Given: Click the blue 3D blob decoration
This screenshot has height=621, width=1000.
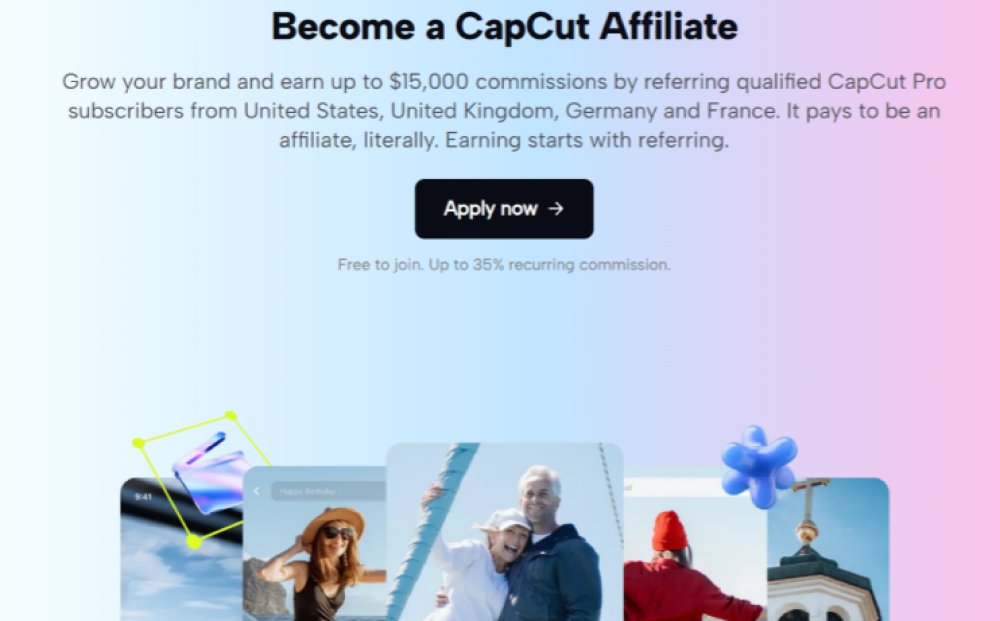Looking at the screenshot, I should click(759, 466).
